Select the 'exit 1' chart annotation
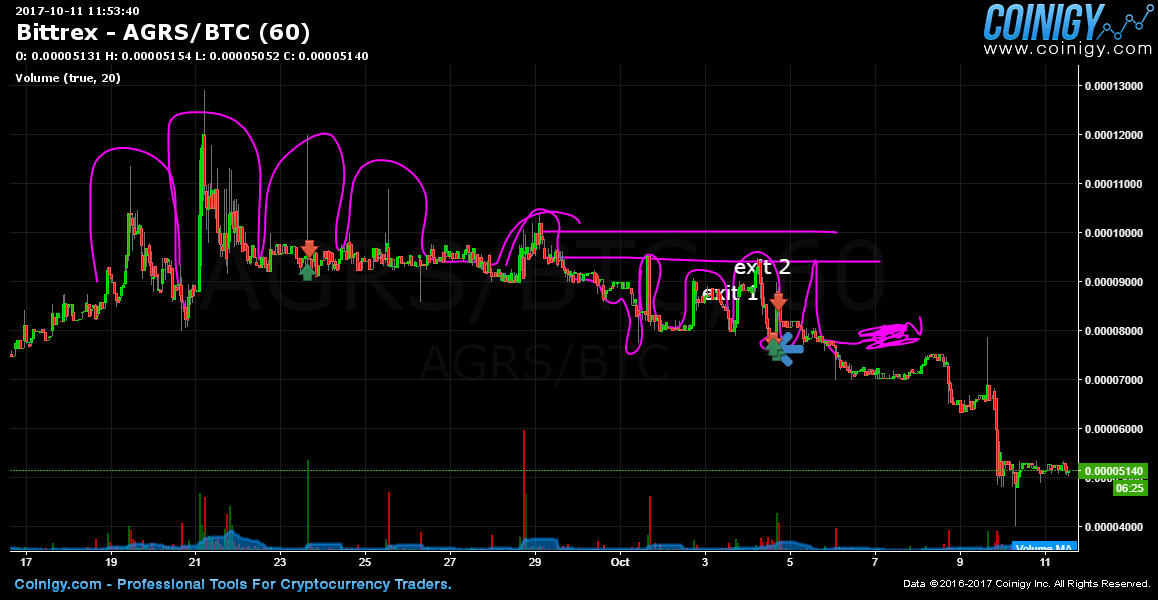 [730, 294]
